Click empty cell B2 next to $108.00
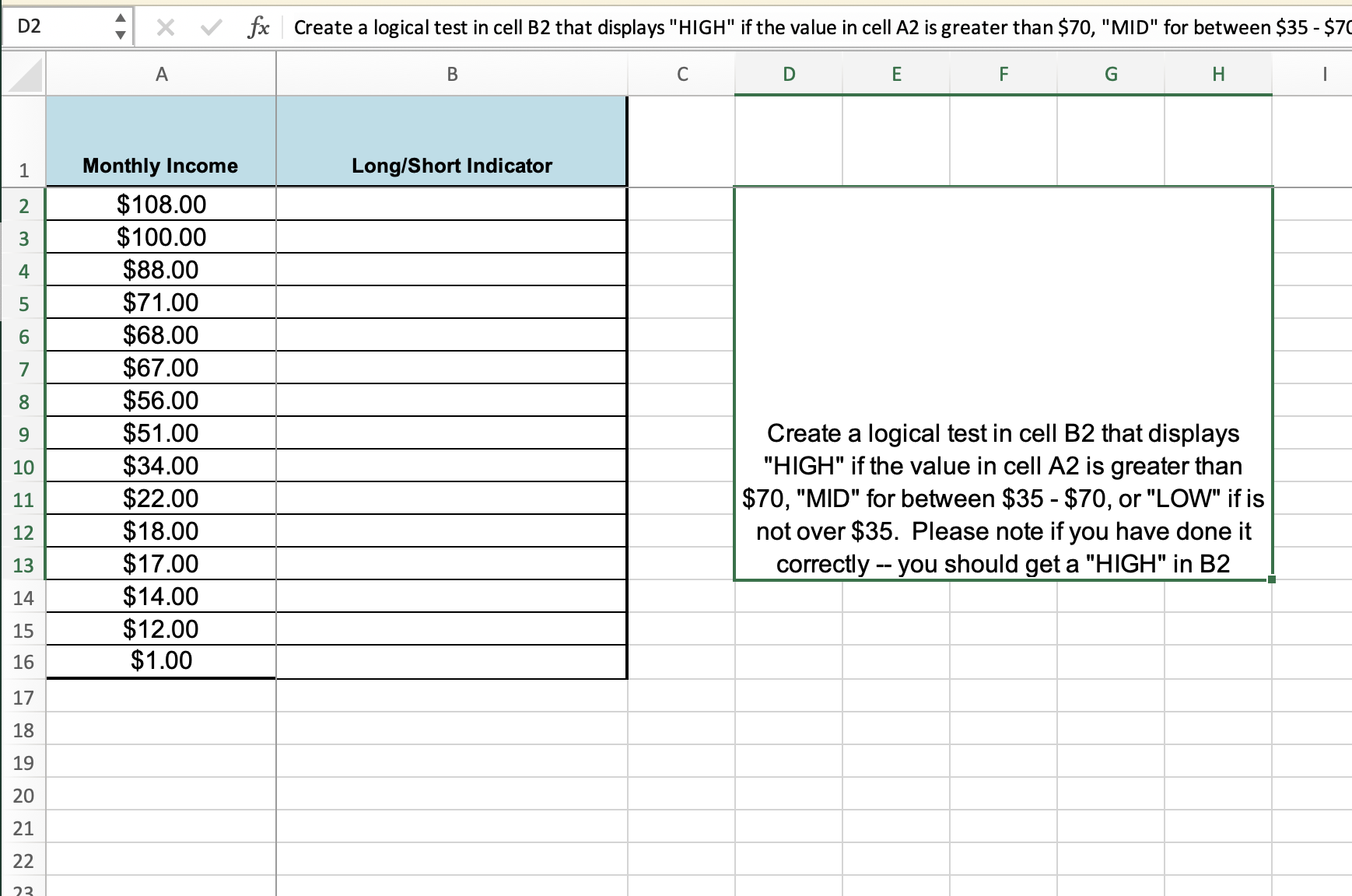The image size is (1352, 896). (x=451, y=205)
